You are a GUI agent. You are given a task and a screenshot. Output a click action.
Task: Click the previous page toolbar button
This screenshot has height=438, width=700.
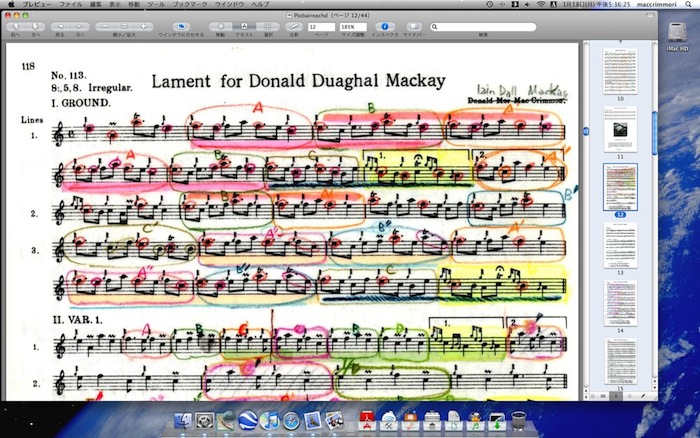15,24
